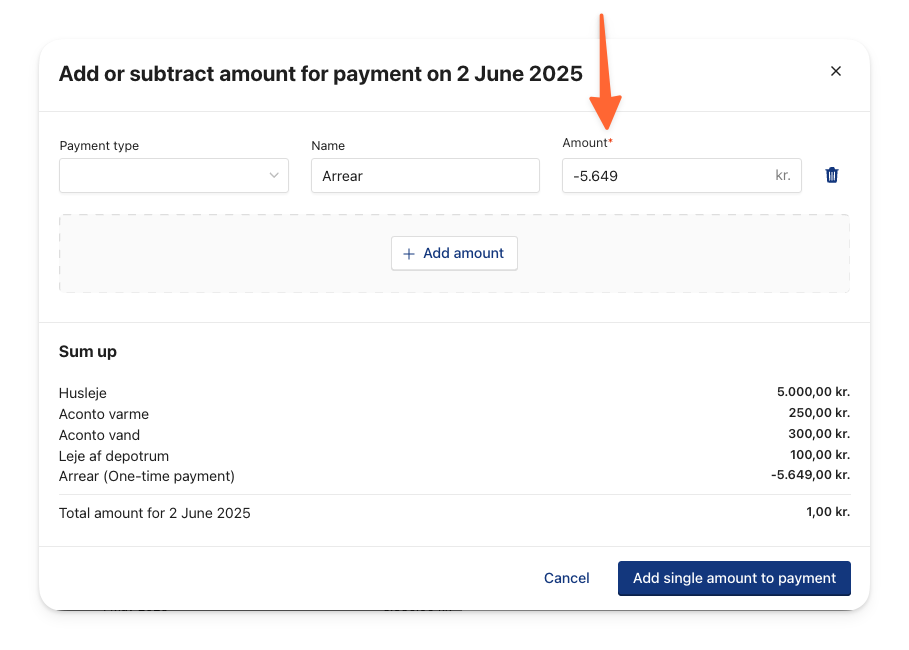
Task: Click the Total amount for 2 June 2025
Action: tap(454, 513)
